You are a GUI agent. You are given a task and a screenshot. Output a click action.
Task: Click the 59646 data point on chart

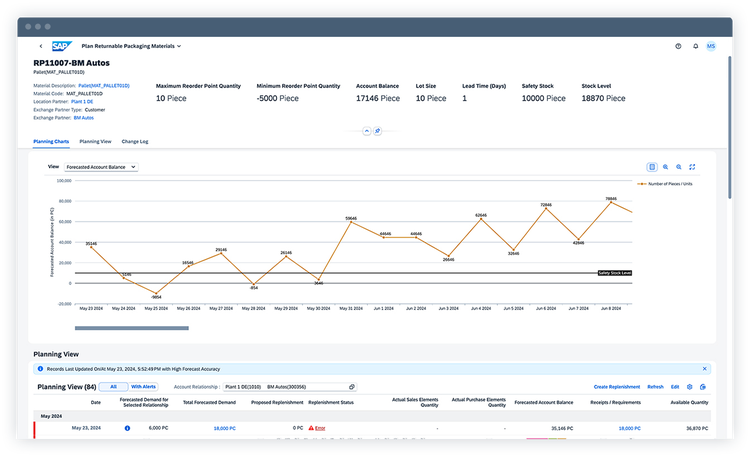(x=351, y=222)
